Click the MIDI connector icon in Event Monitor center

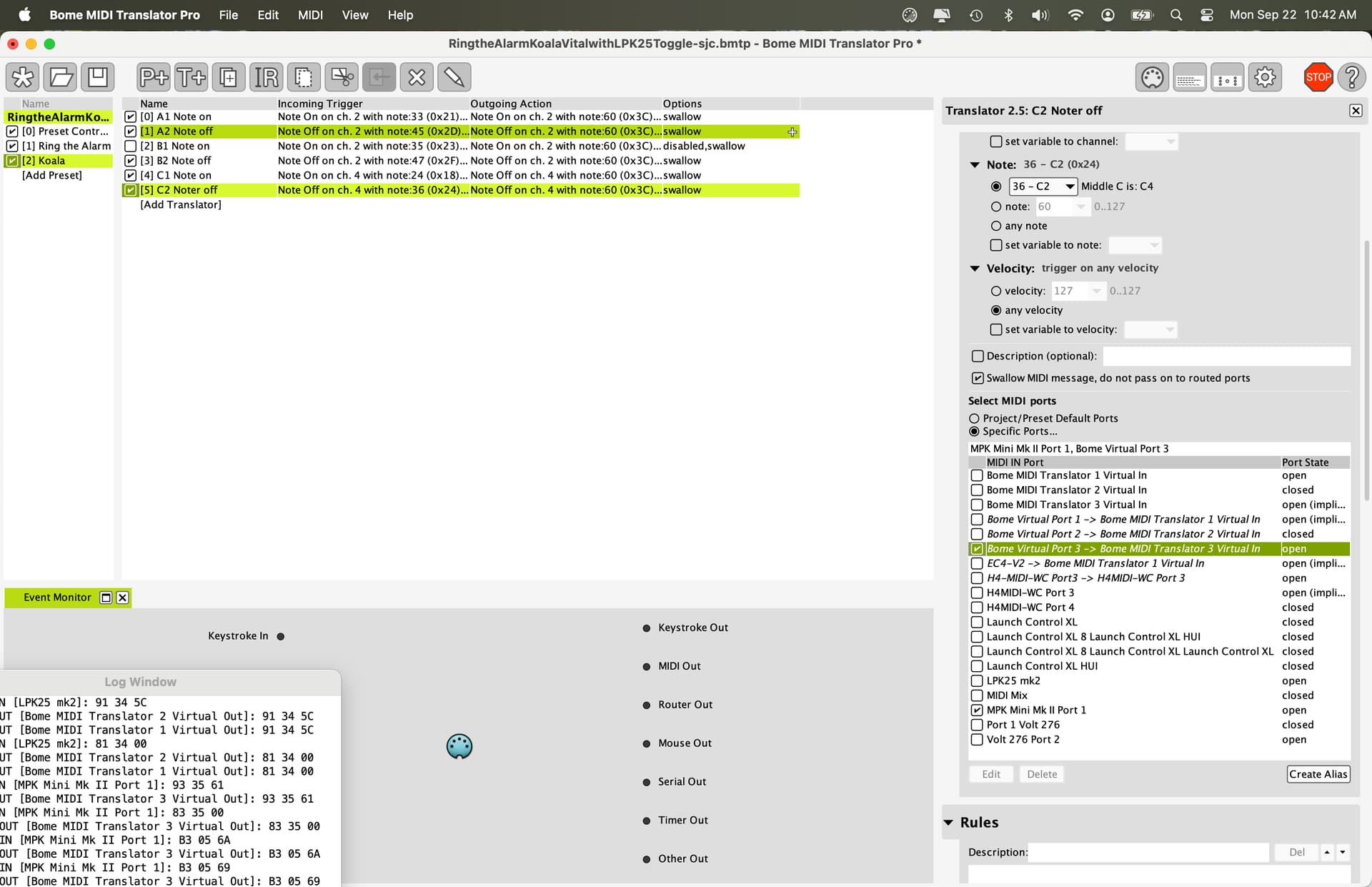pos(459,746)
